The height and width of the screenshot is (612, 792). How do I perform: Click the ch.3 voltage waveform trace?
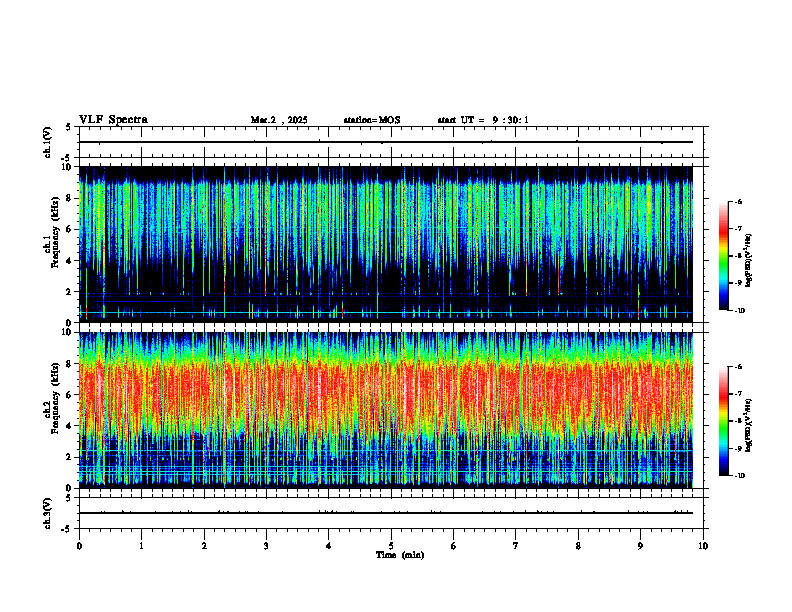point(386,513)
